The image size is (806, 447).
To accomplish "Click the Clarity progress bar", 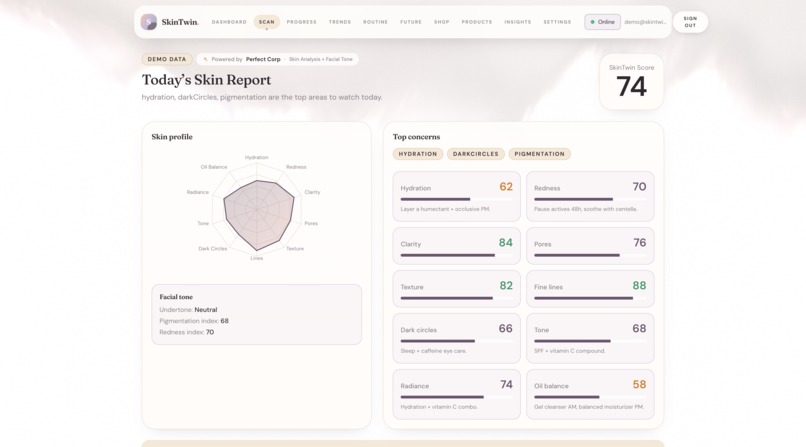I will 456,255.
